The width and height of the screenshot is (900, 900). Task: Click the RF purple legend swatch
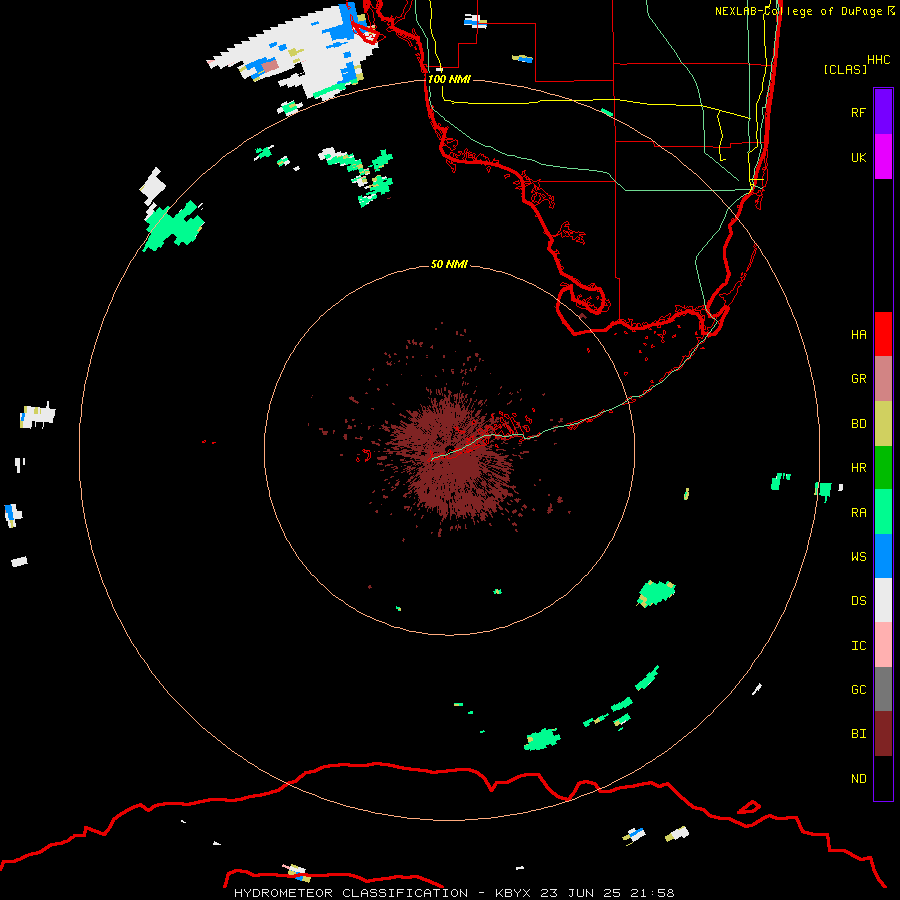click(x=883, y=112)
